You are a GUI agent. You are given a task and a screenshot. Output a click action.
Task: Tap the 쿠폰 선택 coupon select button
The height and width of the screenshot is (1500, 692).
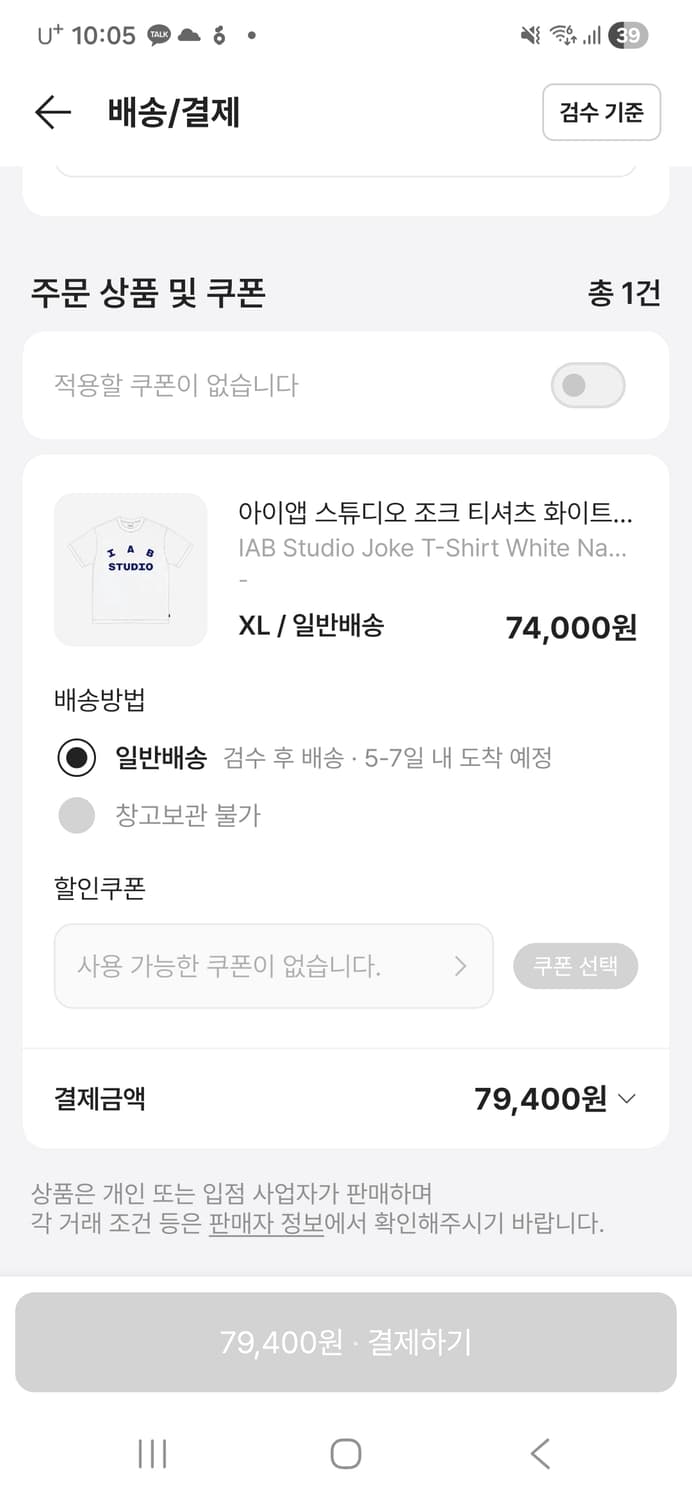(575, 965)
